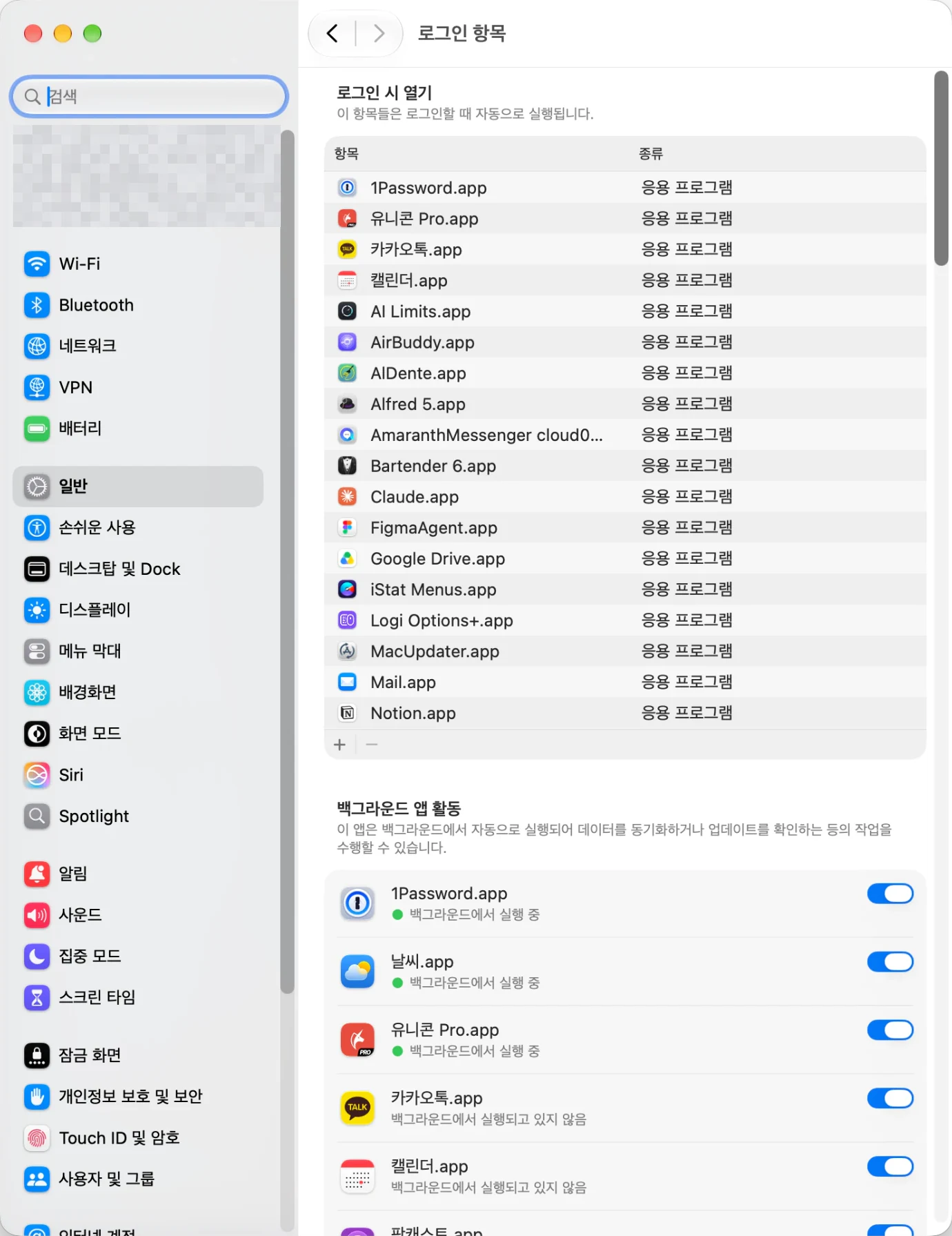Open VPN settings pane
This screenshot has height=1236, width=952.
pos(138,387)
